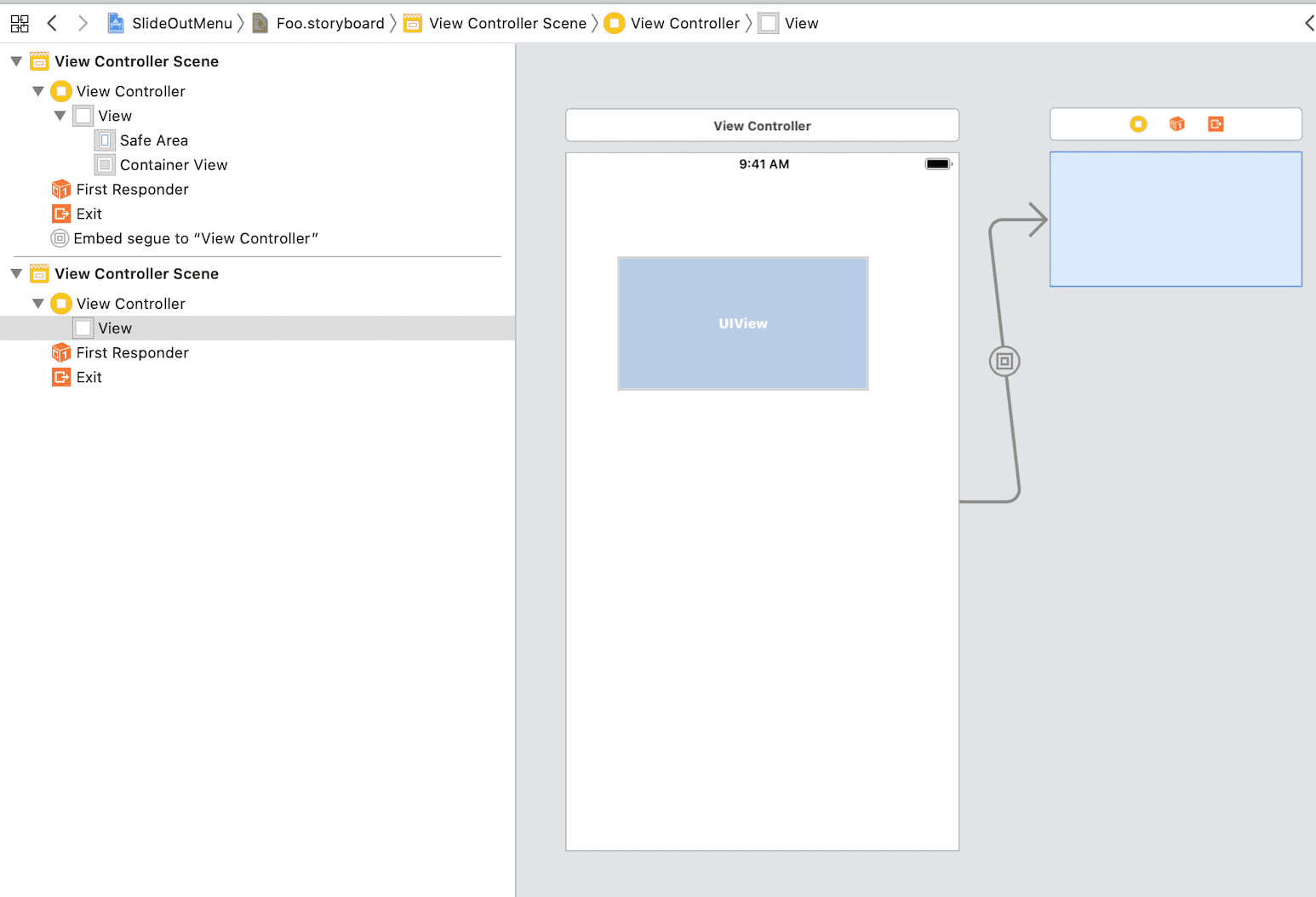Click first scene's Exit icon in outline
Viewport: 1316px width, 897px height.
(x=61, y=214)
